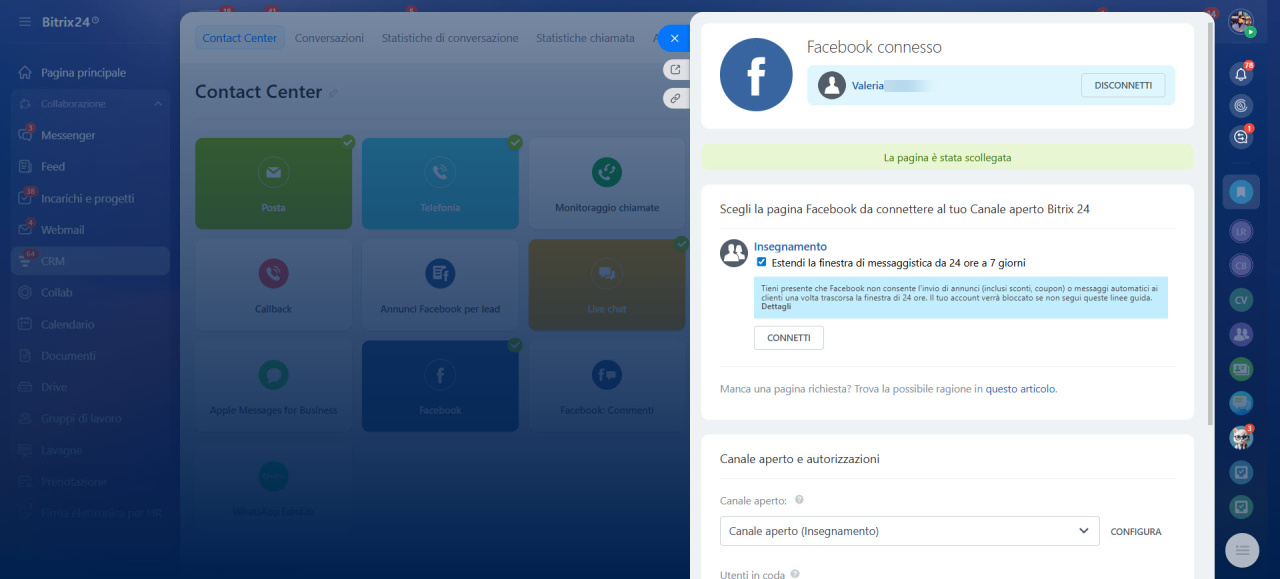Expand the Canale aperto (Insegnamento) dropdown
Screen dimensions: 1280x579
pos(909,531)
